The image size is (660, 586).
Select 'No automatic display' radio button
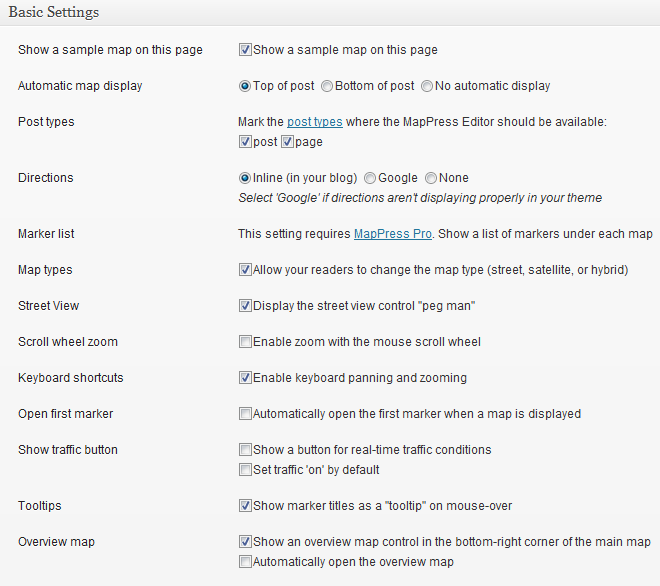coord(427,86)
